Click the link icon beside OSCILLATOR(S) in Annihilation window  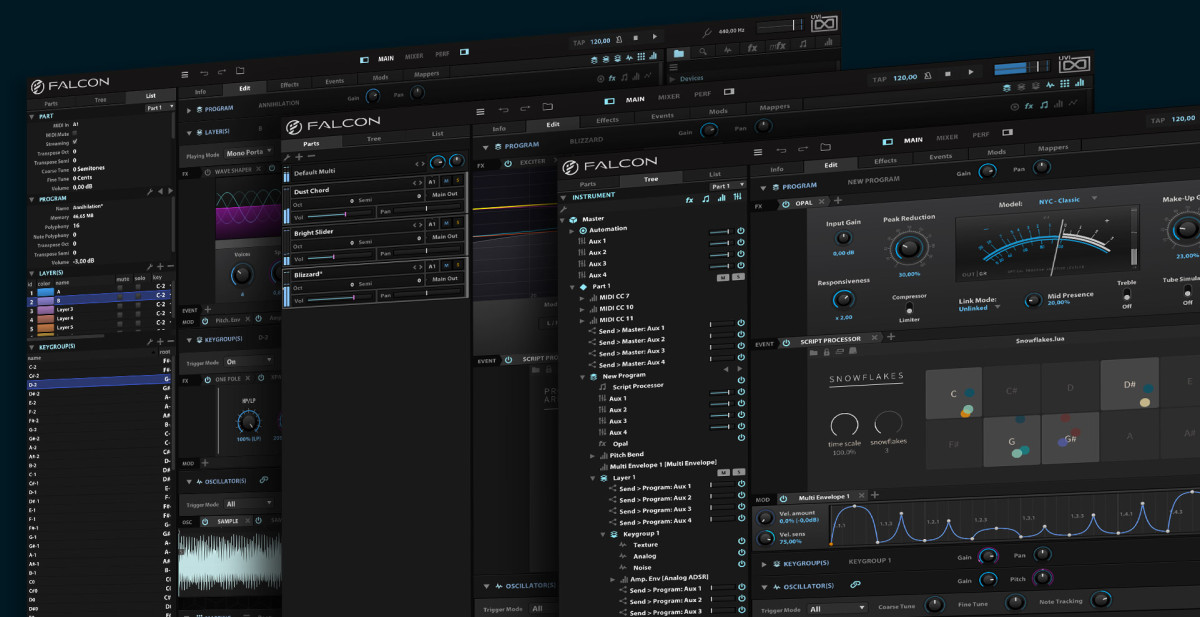pyautogui.click(x=263, y=480)
